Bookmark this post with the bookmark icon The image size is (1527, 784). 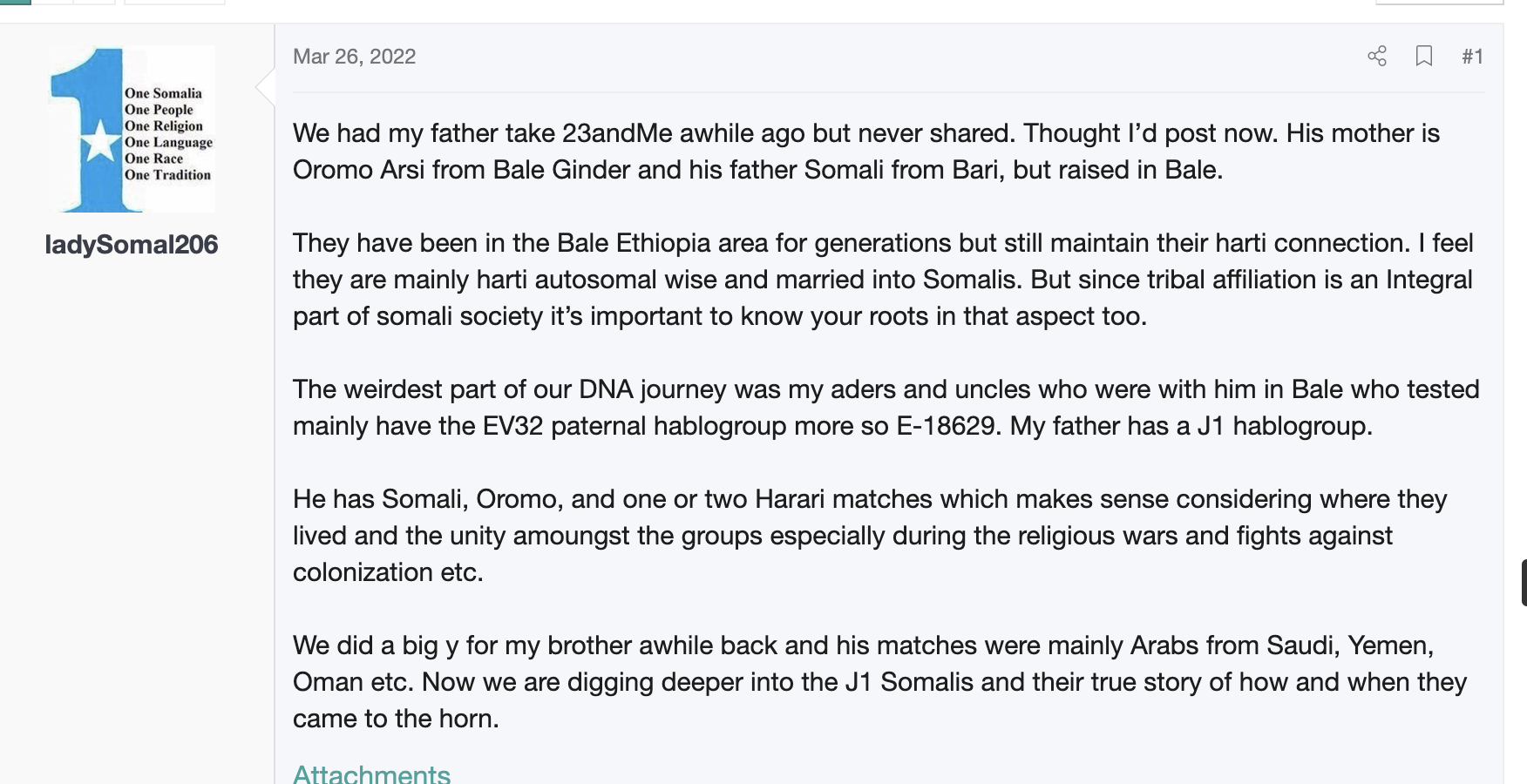point(1424,57)
